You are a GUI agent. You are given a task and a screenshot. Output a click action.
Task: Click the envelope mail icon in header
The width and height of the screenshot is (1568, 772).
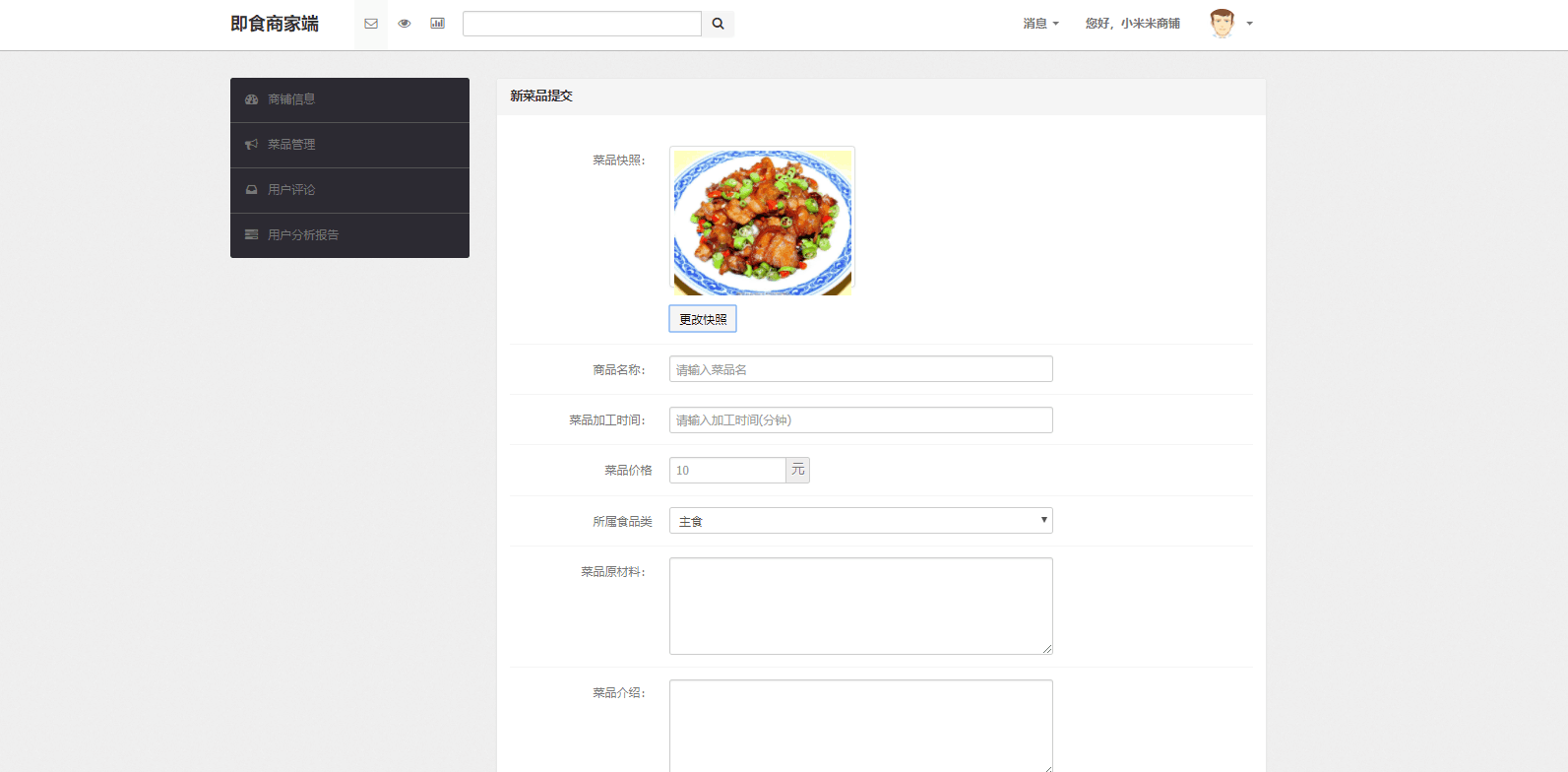point(371,24)
